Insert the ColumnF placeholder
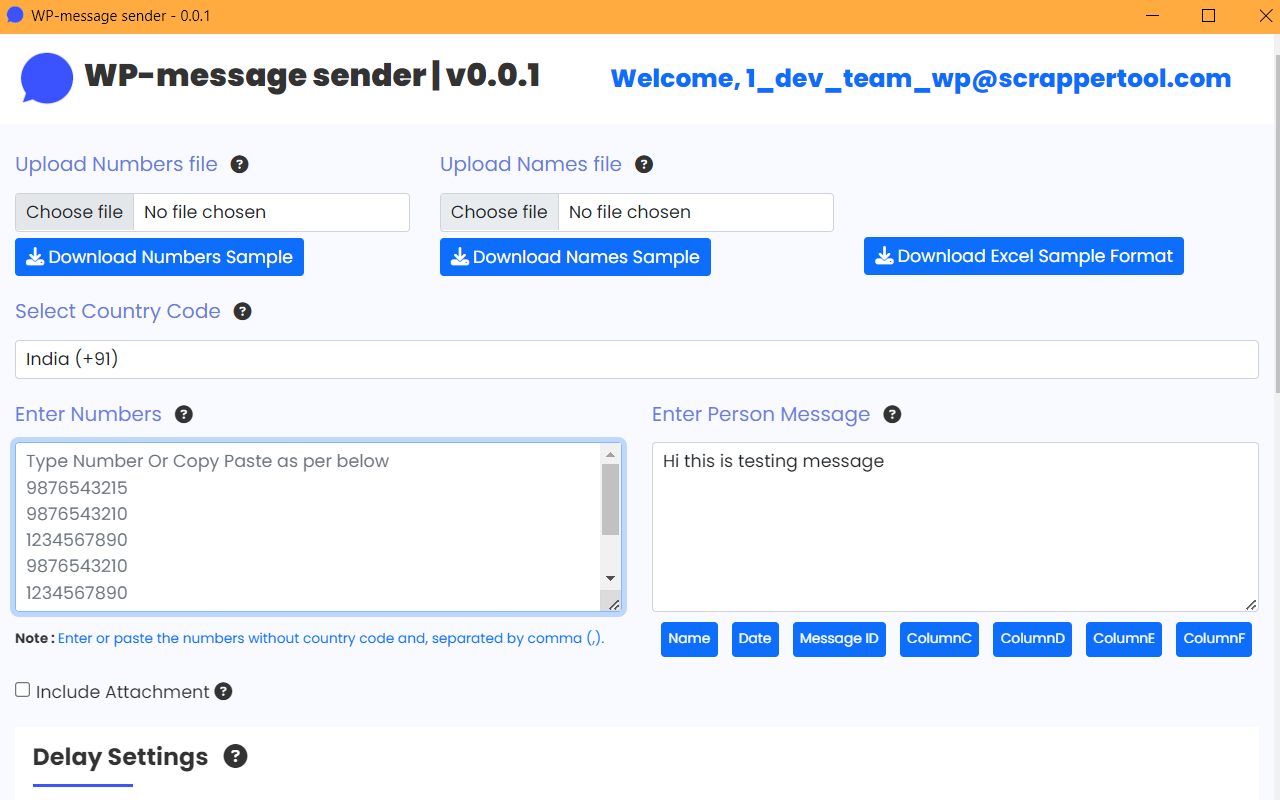Image resolution: width=1280 pixels, height=800 pixels. pos(1214,639)
